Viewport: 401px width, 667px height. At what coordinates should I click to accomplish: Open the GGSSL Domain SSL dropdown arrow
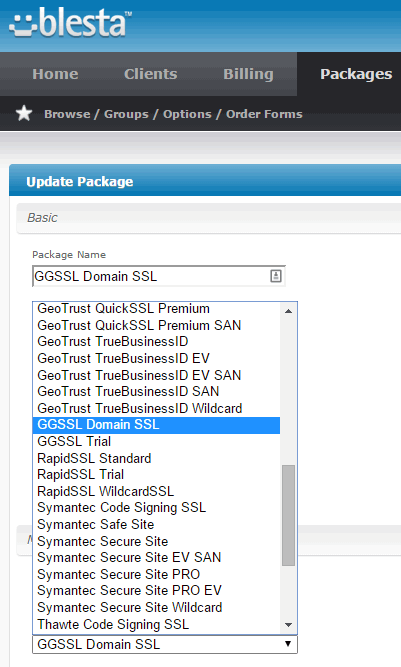click(288, 644)
